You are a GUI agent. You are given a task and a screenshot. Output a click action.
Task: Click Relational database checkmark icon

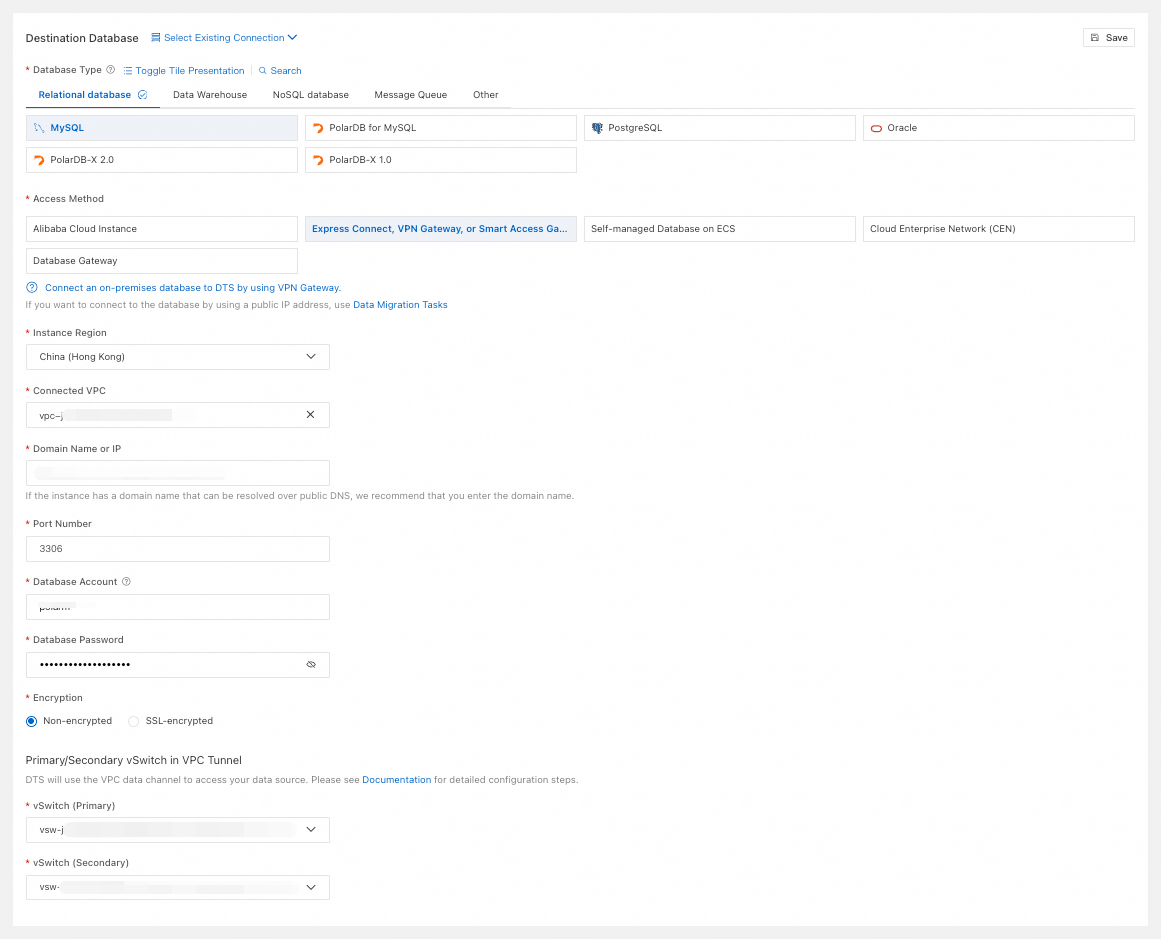[x=143, y=95]
